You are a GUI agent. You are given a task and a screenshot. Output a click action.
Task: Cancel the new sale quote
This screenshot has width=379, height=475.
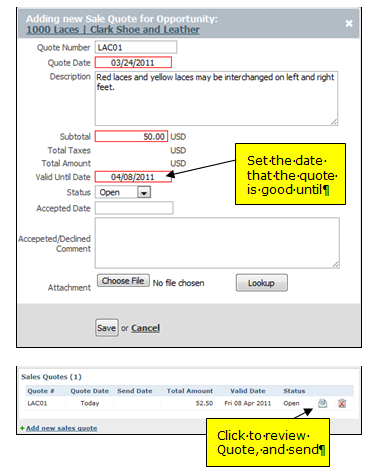[x=145, y=328]
